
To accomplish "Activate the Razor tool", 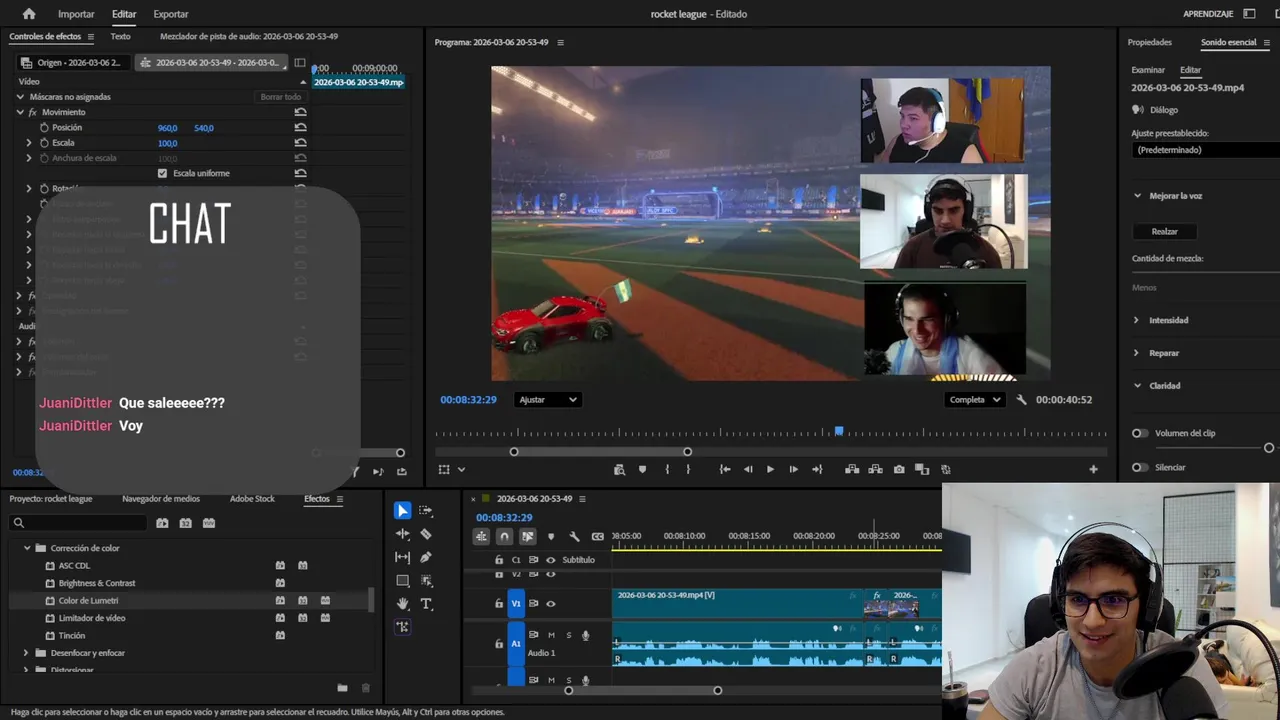I will coord(426,534).
